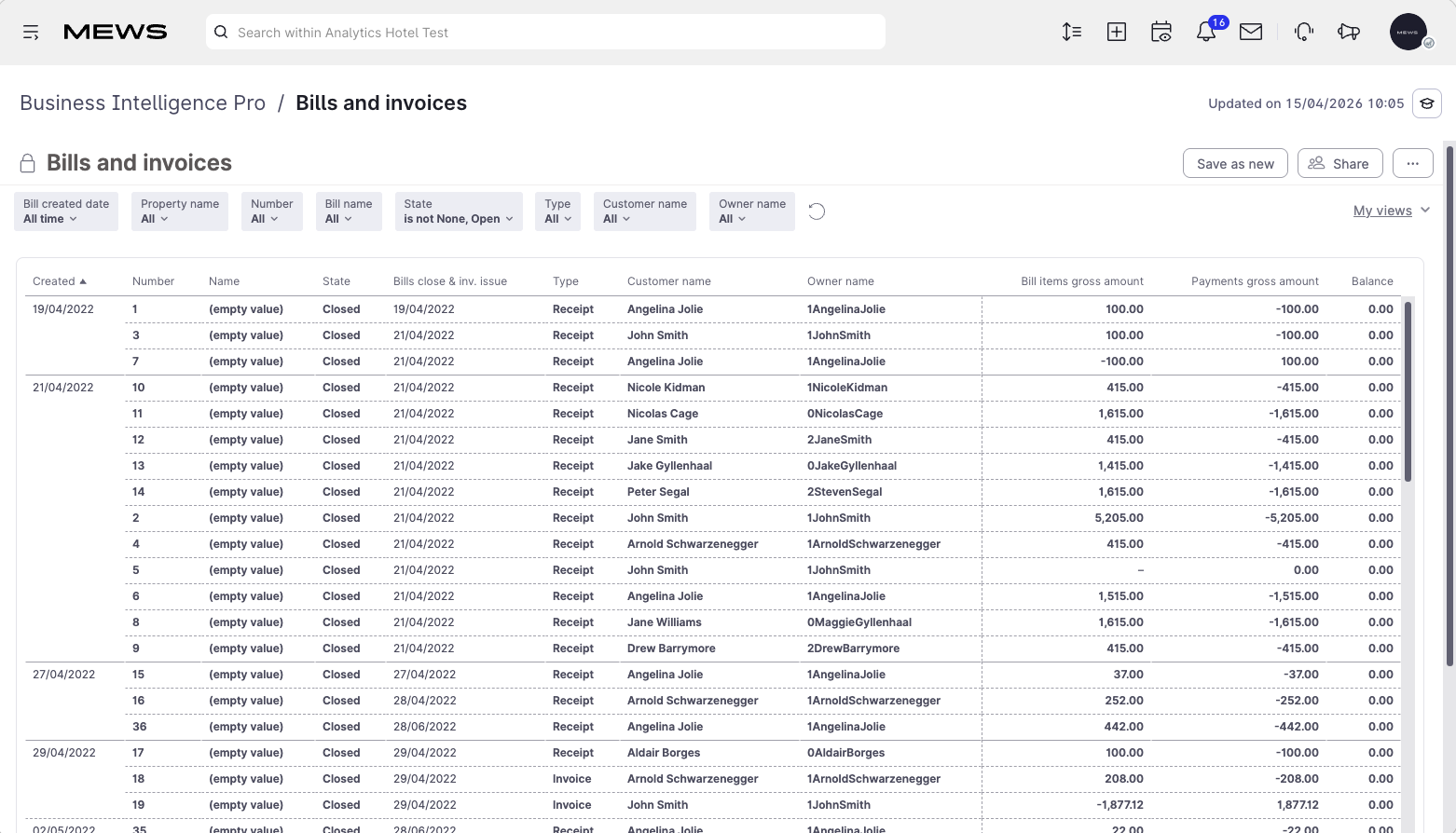Sort by the Created column header

[x=59, y=281]
